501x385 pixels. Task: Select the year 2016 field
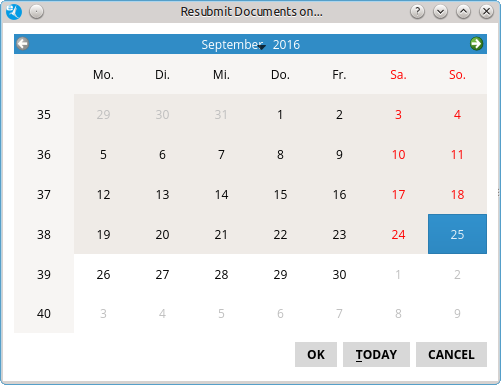(286, 44)
